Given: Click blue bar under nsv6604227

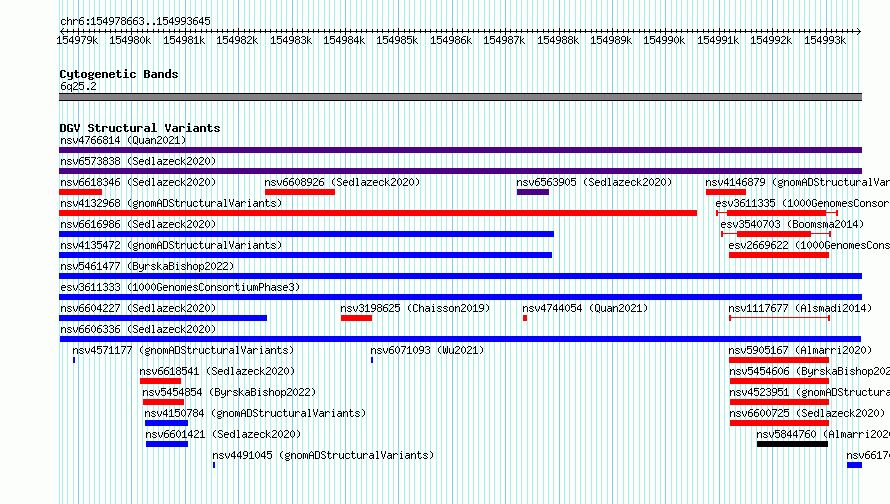Looking at the screenshot, I should tap(163, 318).
